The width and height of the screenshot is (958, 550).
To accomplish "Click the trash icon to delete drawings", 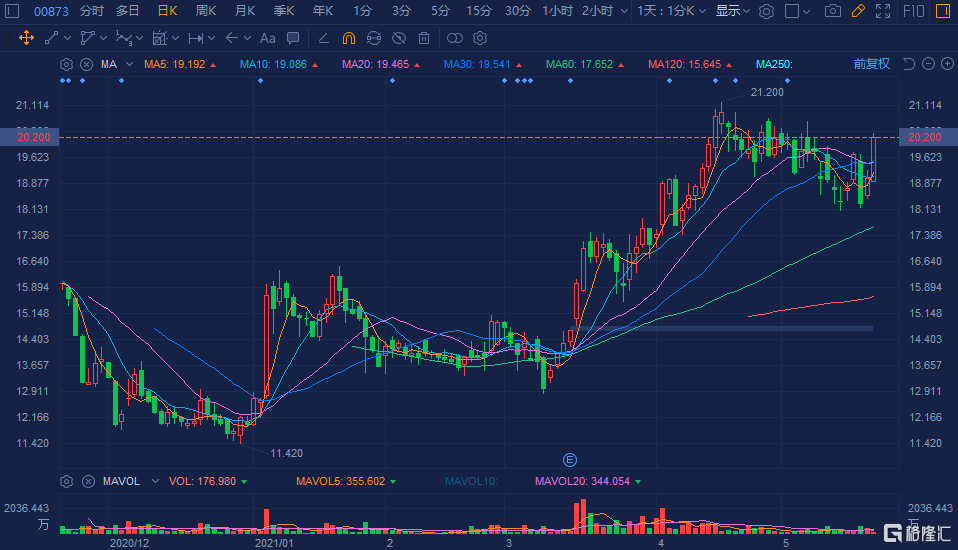I will pyautogui.click(x=424, y=38).
